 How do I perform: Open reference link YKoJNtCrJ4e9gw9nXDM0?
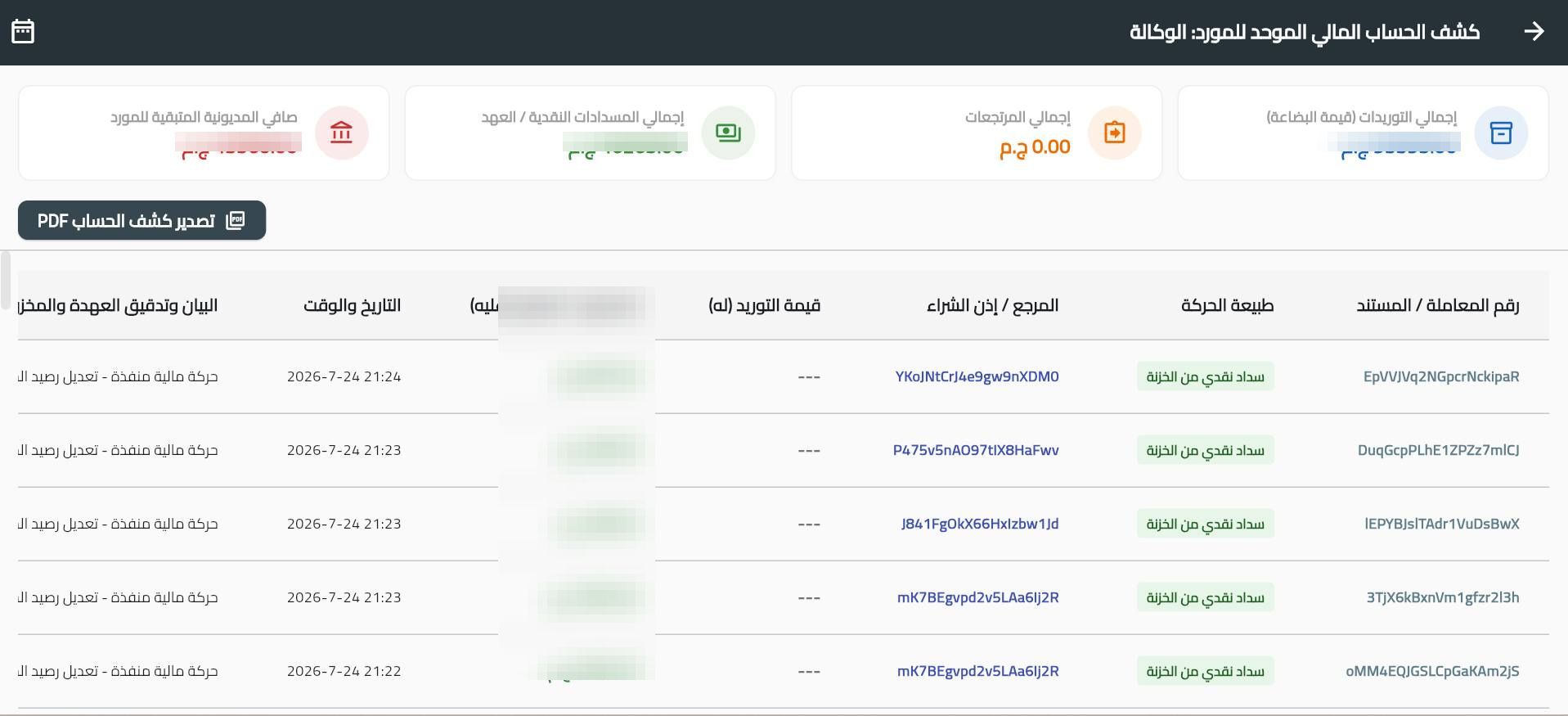[977, 376]
